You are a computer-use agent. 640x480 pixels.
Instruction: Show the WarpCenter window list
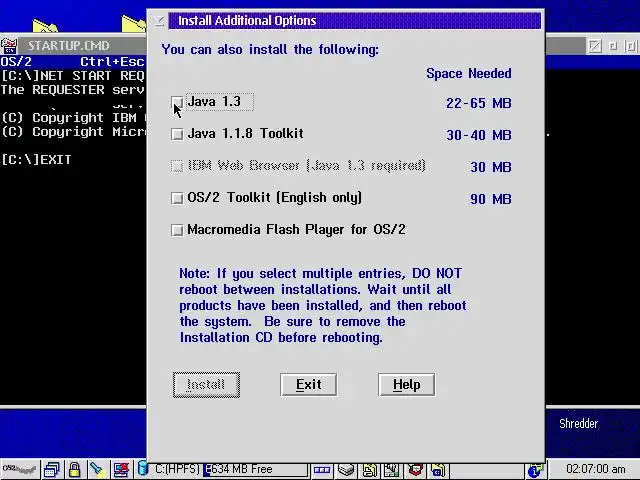52,469
